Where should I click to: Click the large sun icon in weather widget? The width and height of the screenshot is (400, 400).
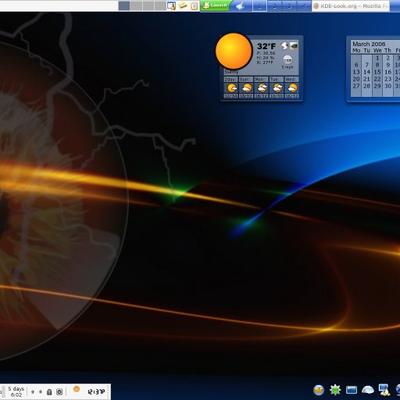pos(234,51)
